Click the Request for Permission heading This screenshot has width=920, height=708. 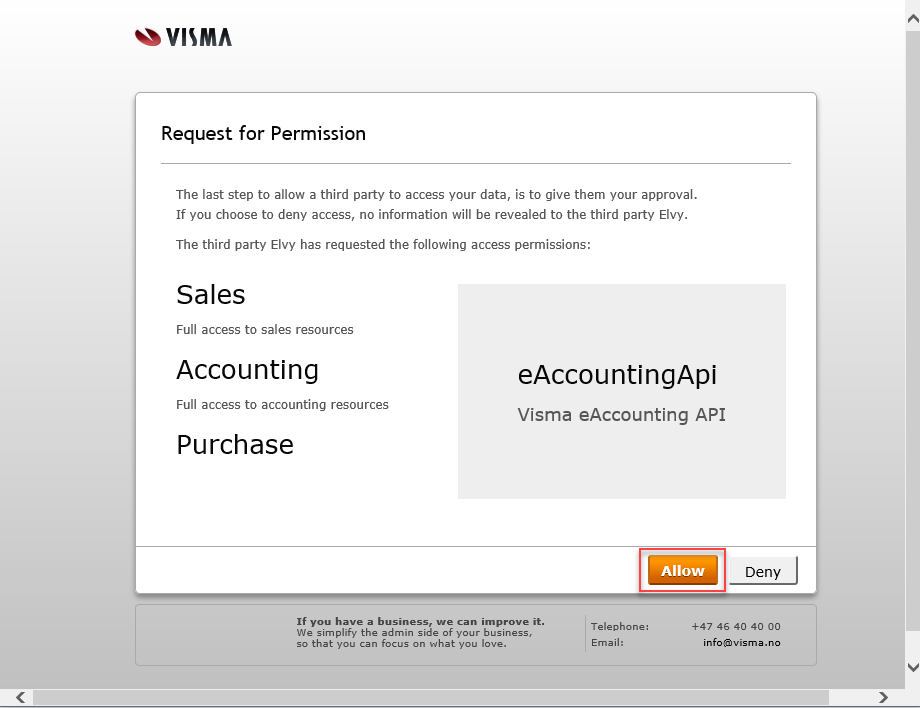point(263,134)
